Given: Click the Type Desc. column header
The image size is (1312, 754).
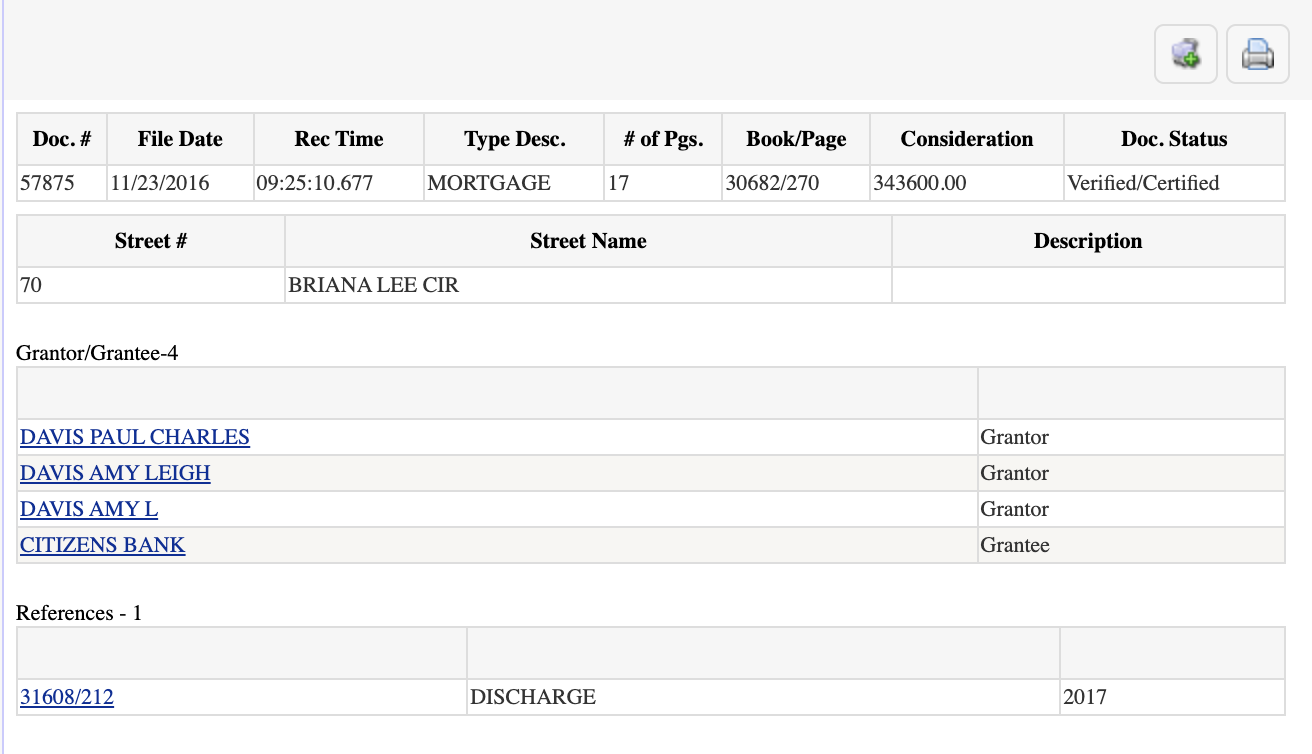Looking at the screenshot, I should (x=514, y=139).
